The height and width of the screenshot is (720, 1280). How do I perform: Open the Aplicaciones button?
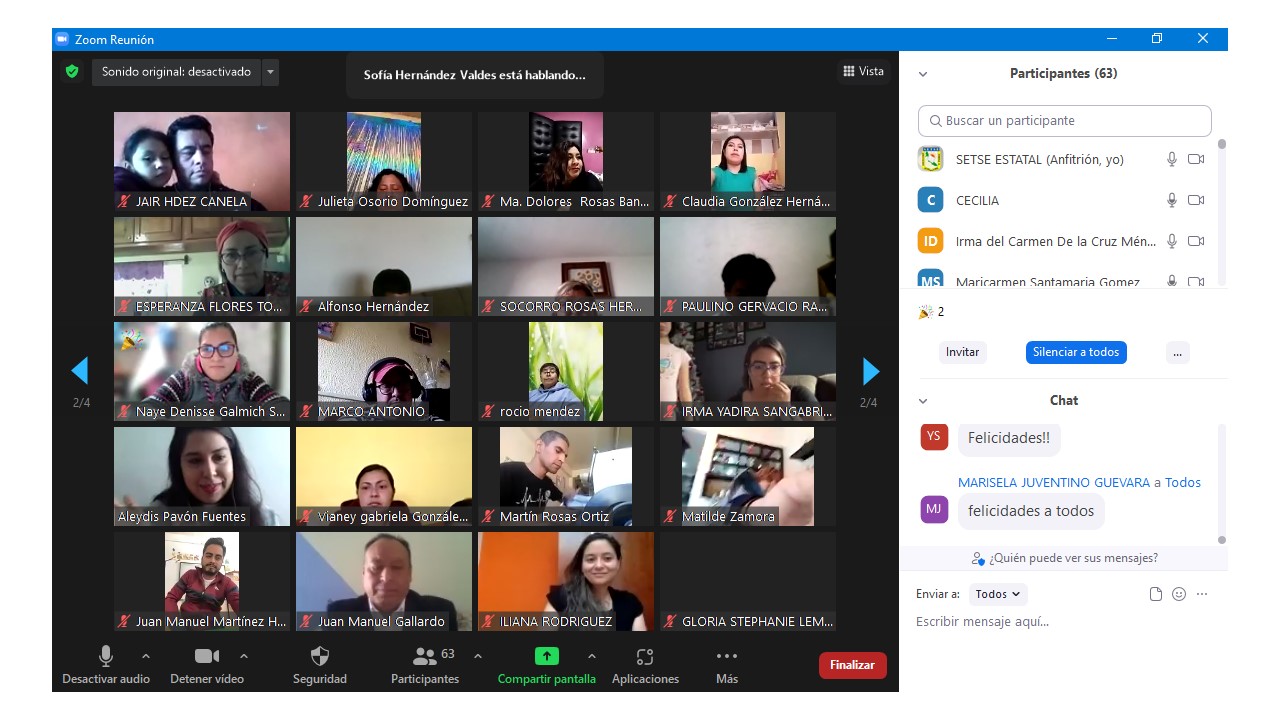(645, 665)
